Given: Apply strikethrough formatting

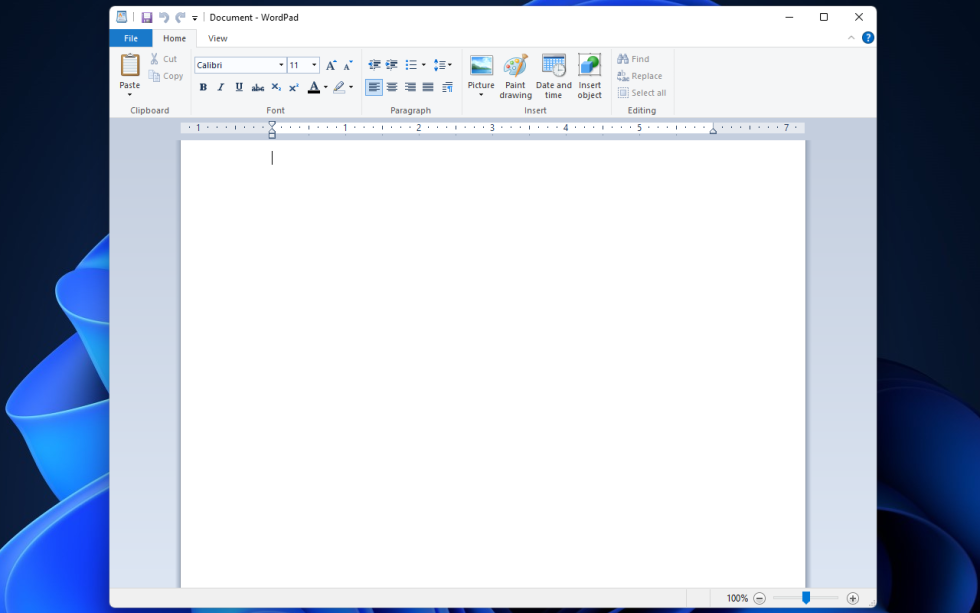Looking at the screenshot, I should (x=257, y=87).
